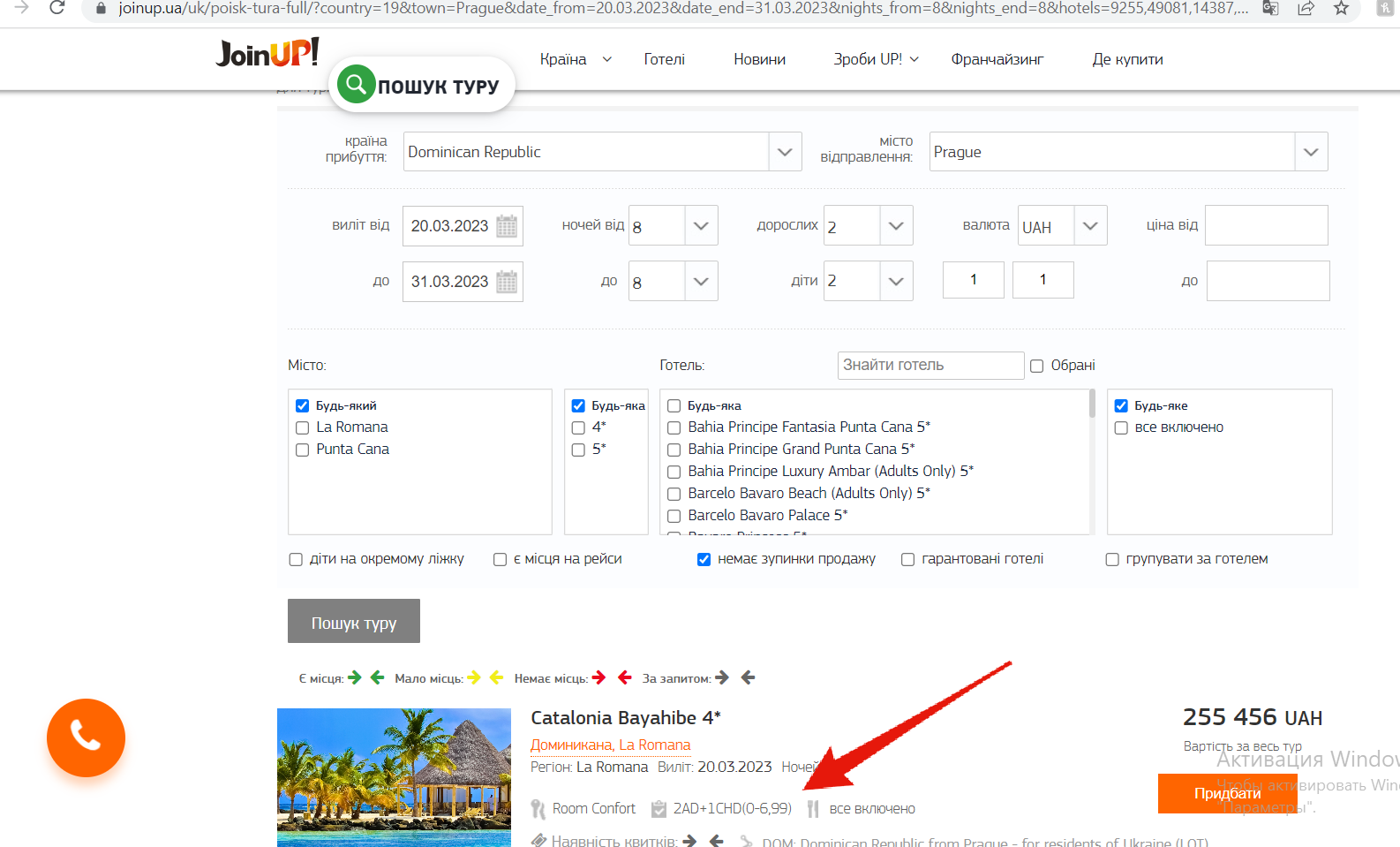This screenshot has width=1400, height=847.
Task: Click the Catalonia Bayahibe beach thumbnail
Action: pos(394,777)
